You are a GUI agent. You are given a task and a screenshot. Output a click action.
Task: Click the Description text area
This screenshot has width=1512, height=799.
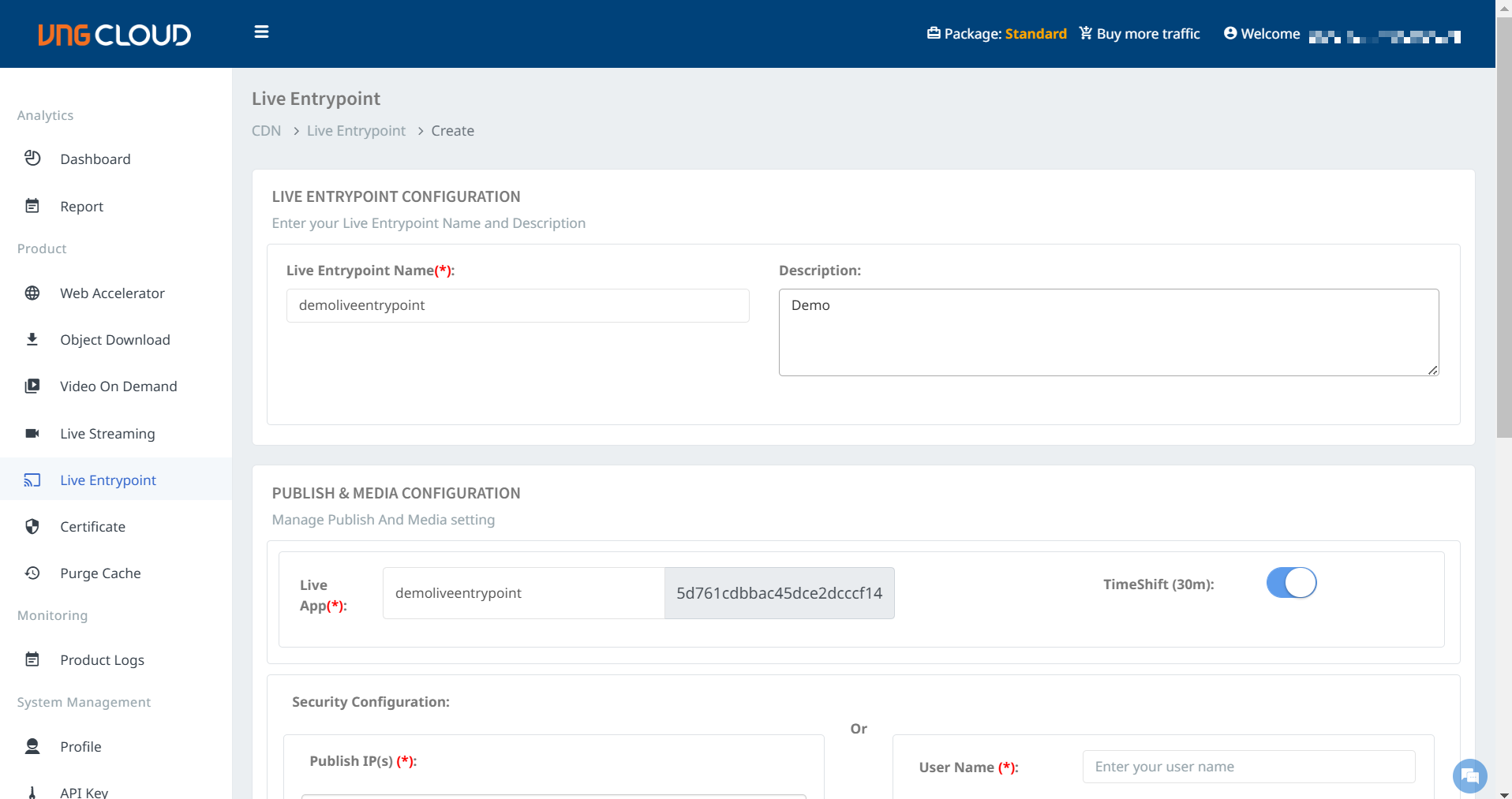(1108, 332)
